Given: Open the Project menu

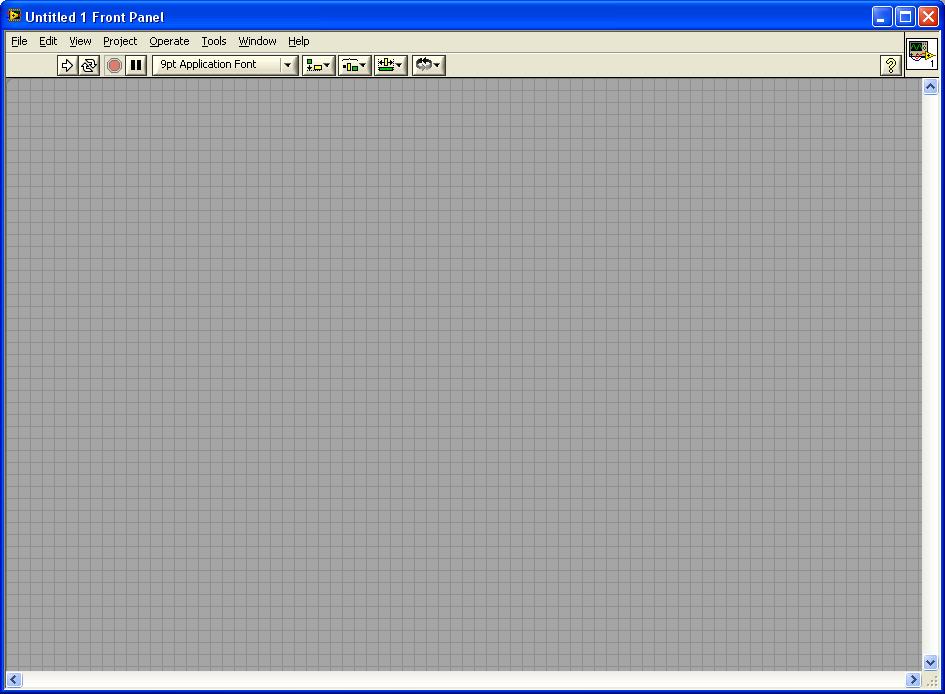Looking at the screenshot, I should click(120, 41).
